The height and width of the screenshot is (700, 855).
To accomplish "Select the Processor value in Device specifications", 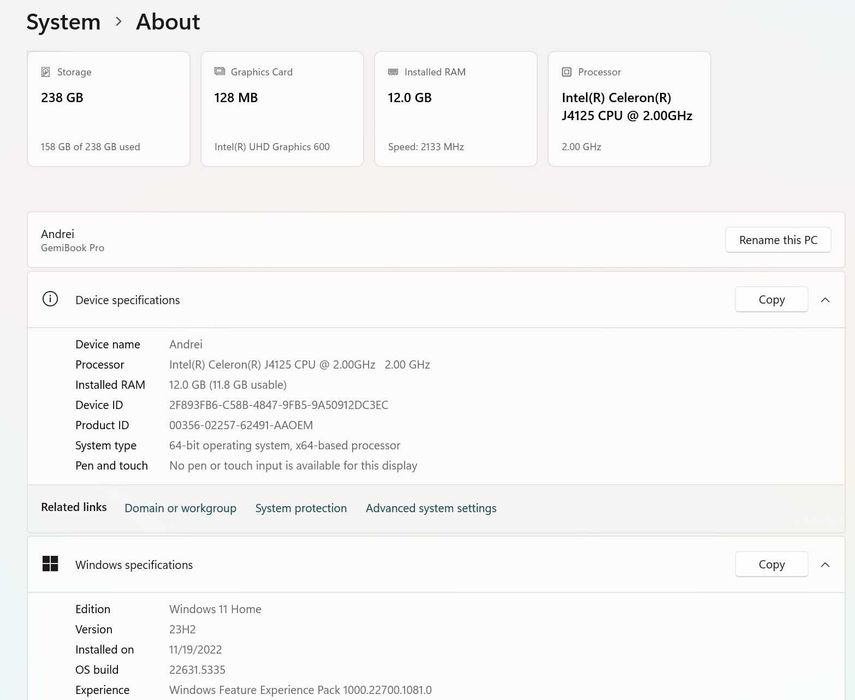I will pos(299,364).
